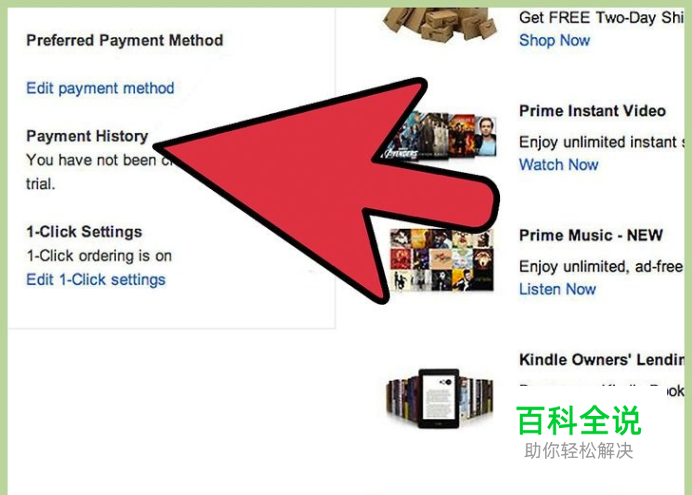This screenshot has width=692, height=495.
Task: Click the 1-Click Settings heading
Action: 84,232
